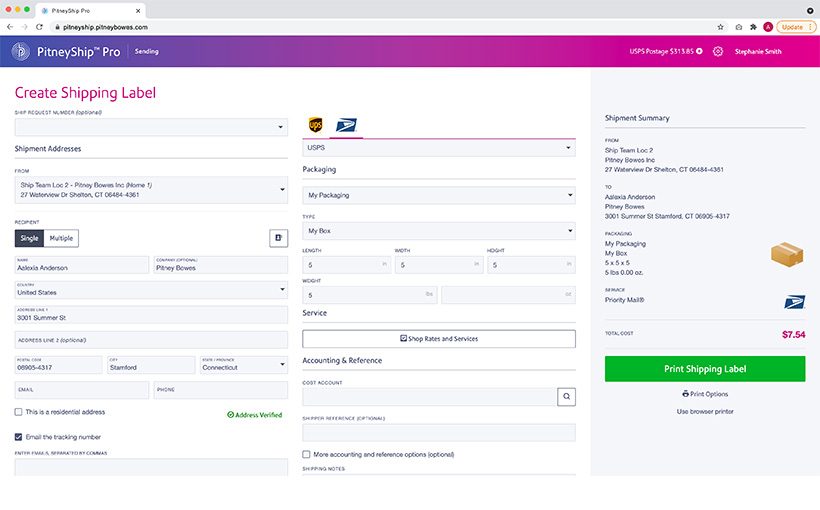Select the USPS carrier tab icon
The width and height of the screenshot is (820, 510).
point(346,125)
